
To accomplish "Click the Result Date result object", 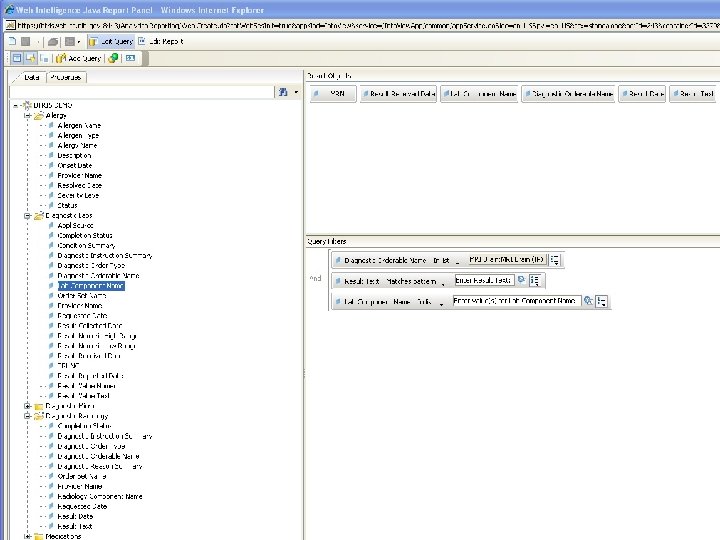I will point(642,94).
